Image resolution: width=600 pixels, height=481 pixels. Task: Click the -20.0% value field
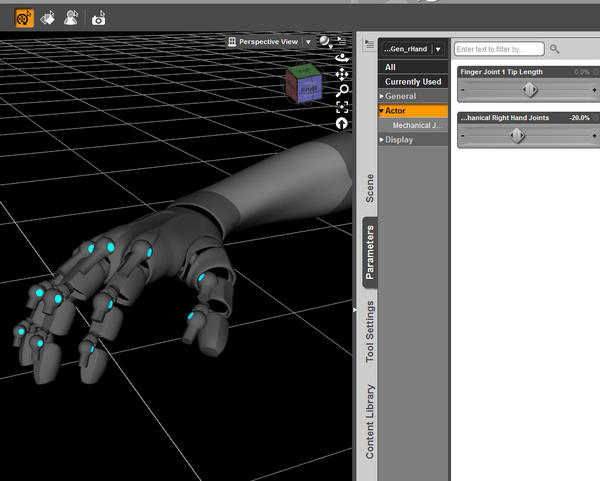(579, 118)
